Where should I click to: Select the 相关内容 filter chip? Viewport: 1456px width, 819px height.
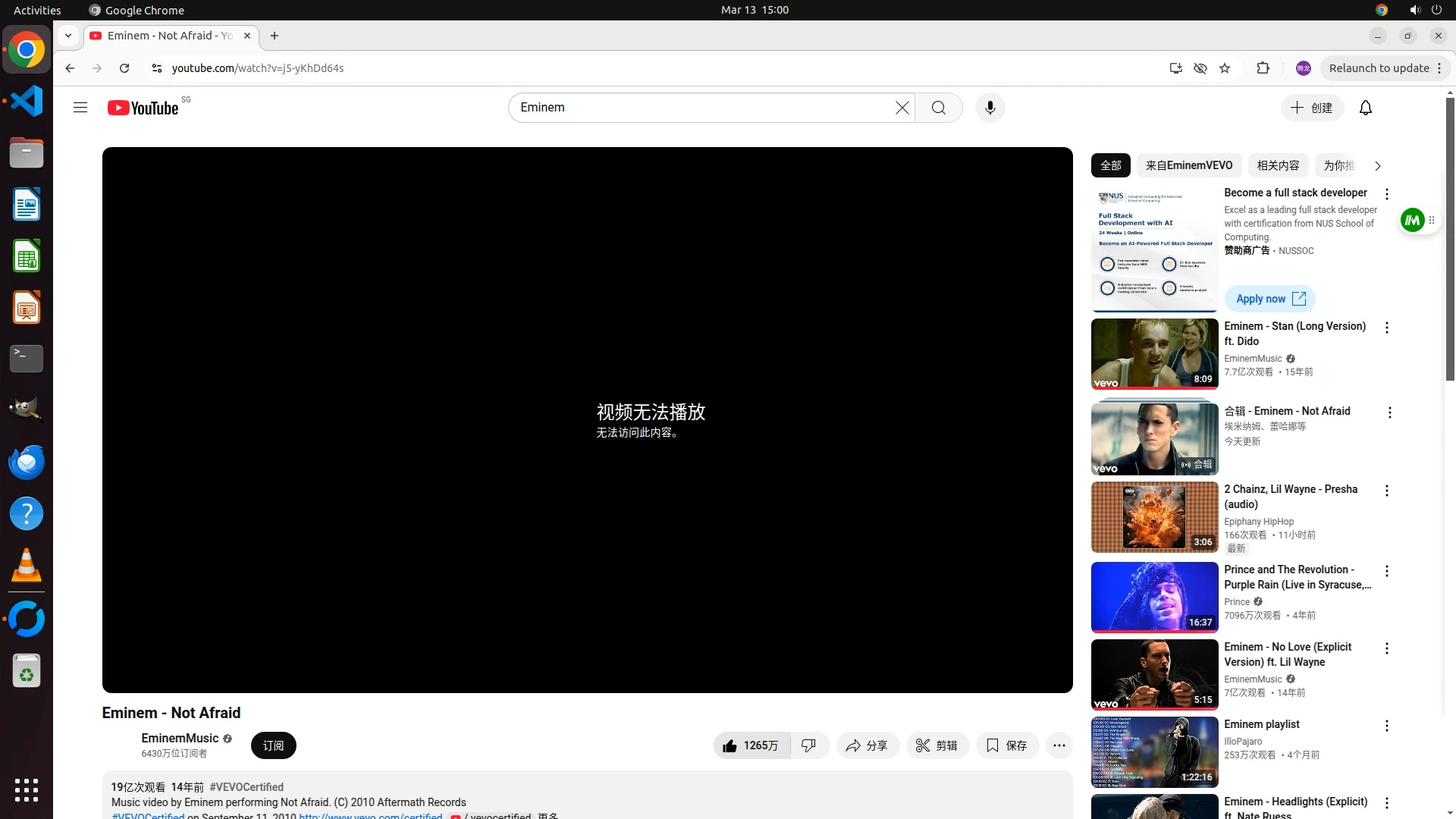pyautogui.click(x=1278, y=165)
